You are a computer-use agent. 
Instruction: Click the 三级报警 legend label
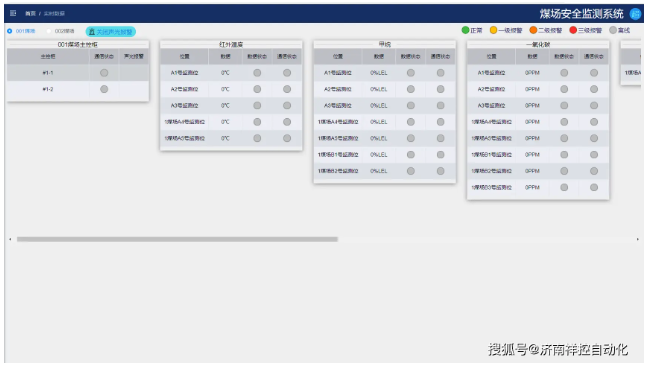590,30
